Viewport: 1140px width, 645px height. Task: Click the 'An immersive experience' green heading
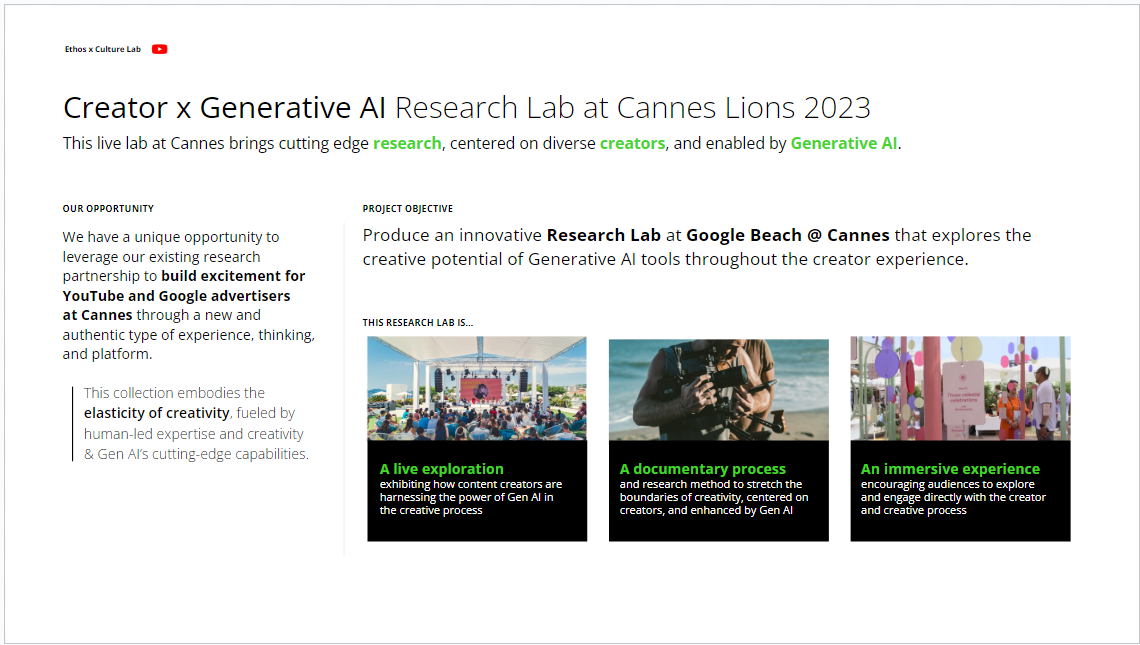950,469
